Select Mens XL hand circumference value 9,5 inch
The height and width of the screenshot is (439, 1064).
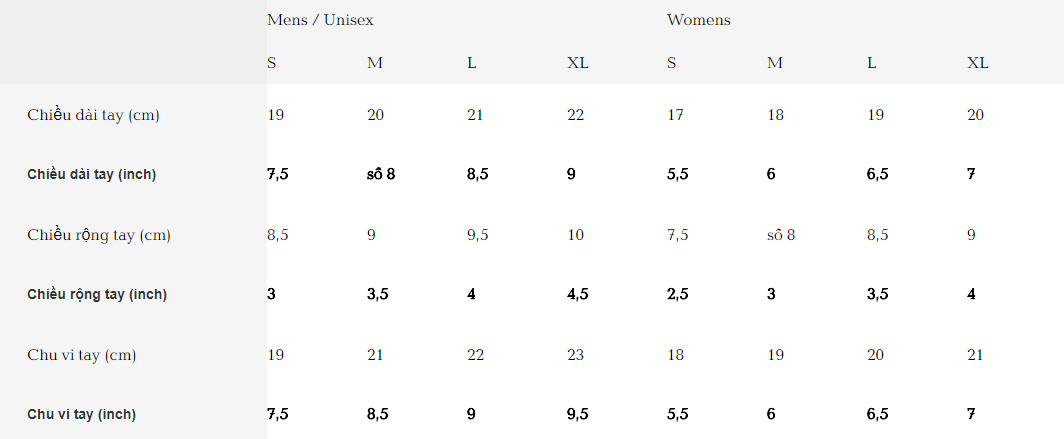578,415
